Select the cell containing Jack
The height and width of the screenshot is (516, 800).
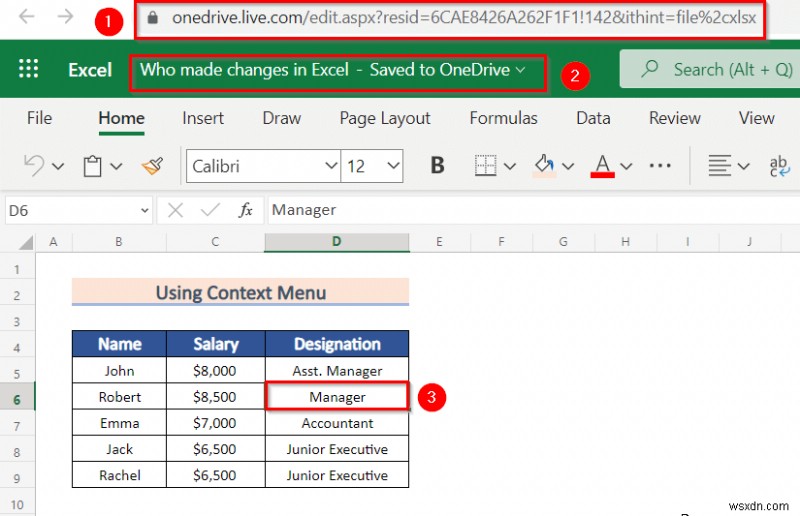(119, 449)
